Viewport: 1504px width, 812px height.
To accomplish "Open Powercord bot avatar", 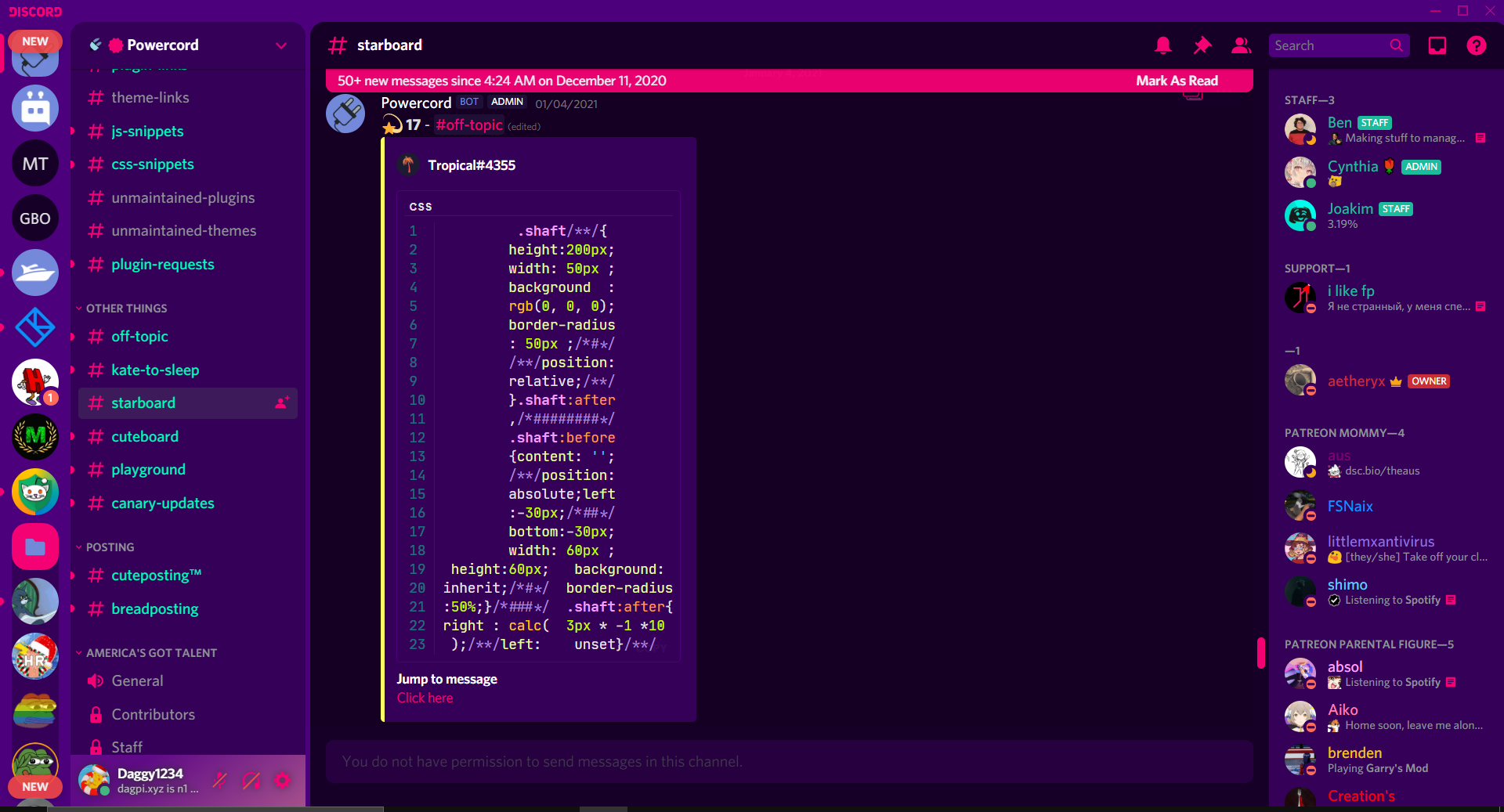I will [x=345, y=114].
